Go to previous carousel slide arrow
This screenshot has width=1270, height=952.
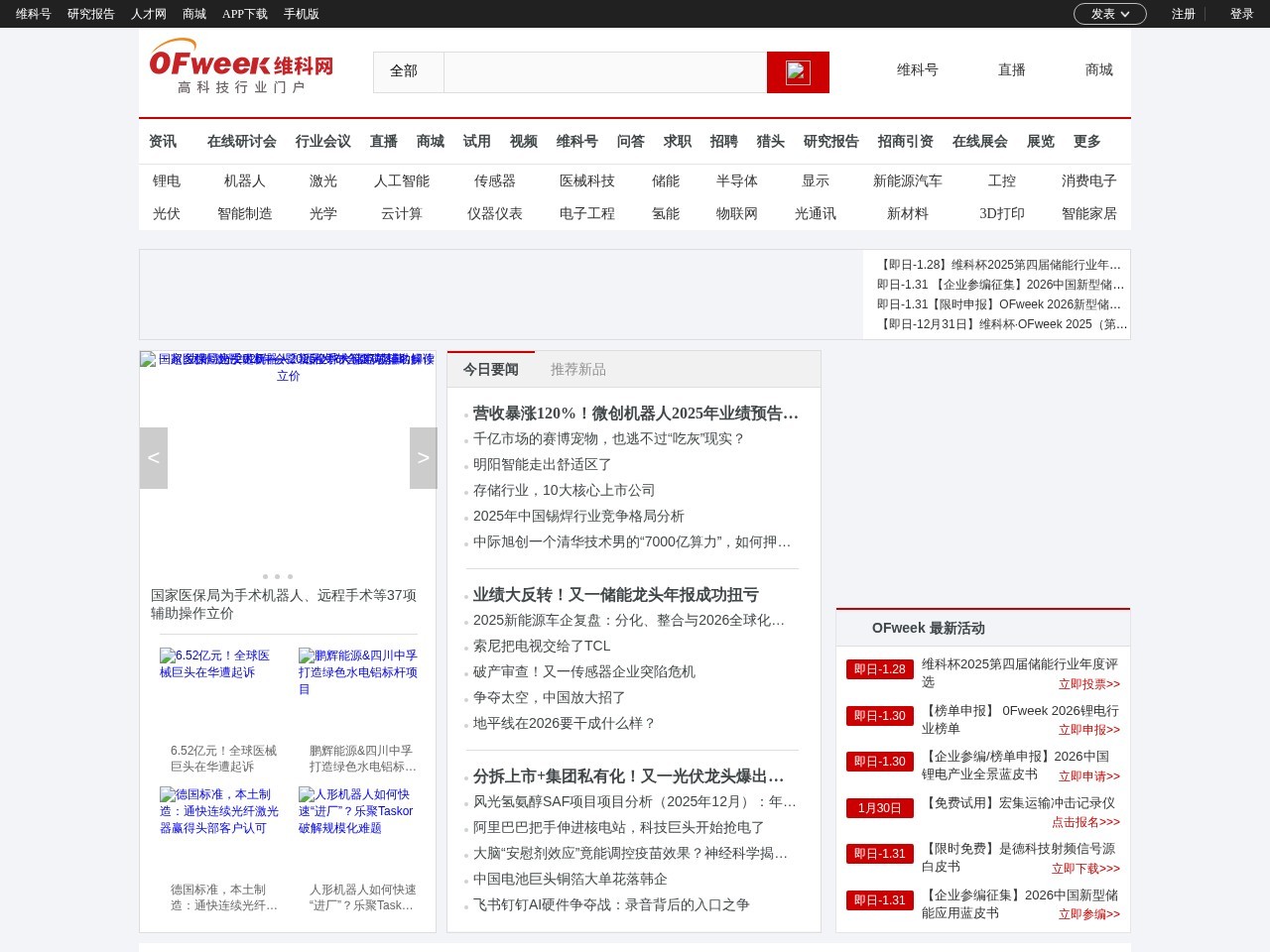coord(154,458)
